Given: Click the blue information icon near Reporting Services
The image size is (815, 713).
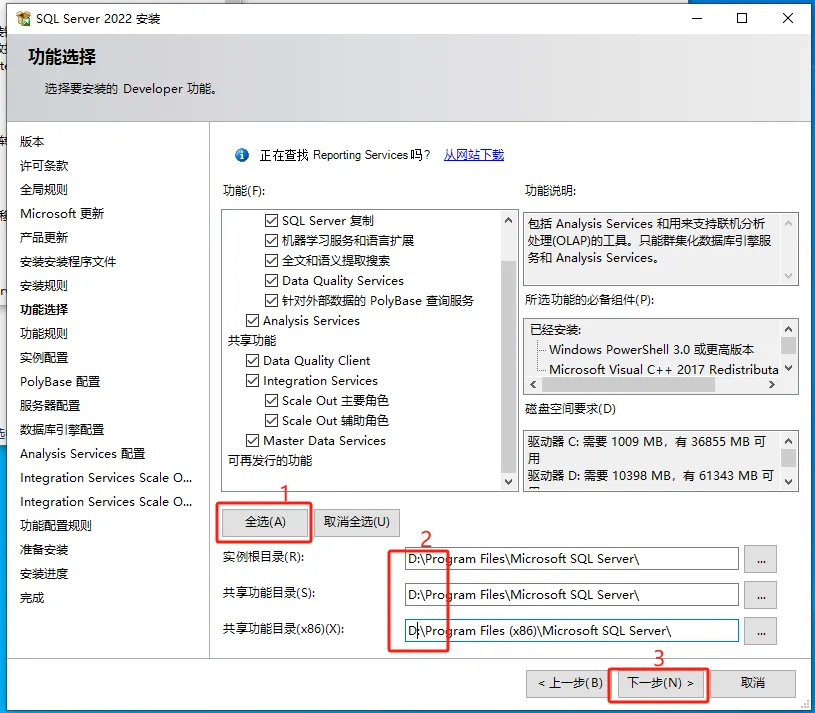Looking at the screenshot, I should pyautogui.click(x=242, y=155).
